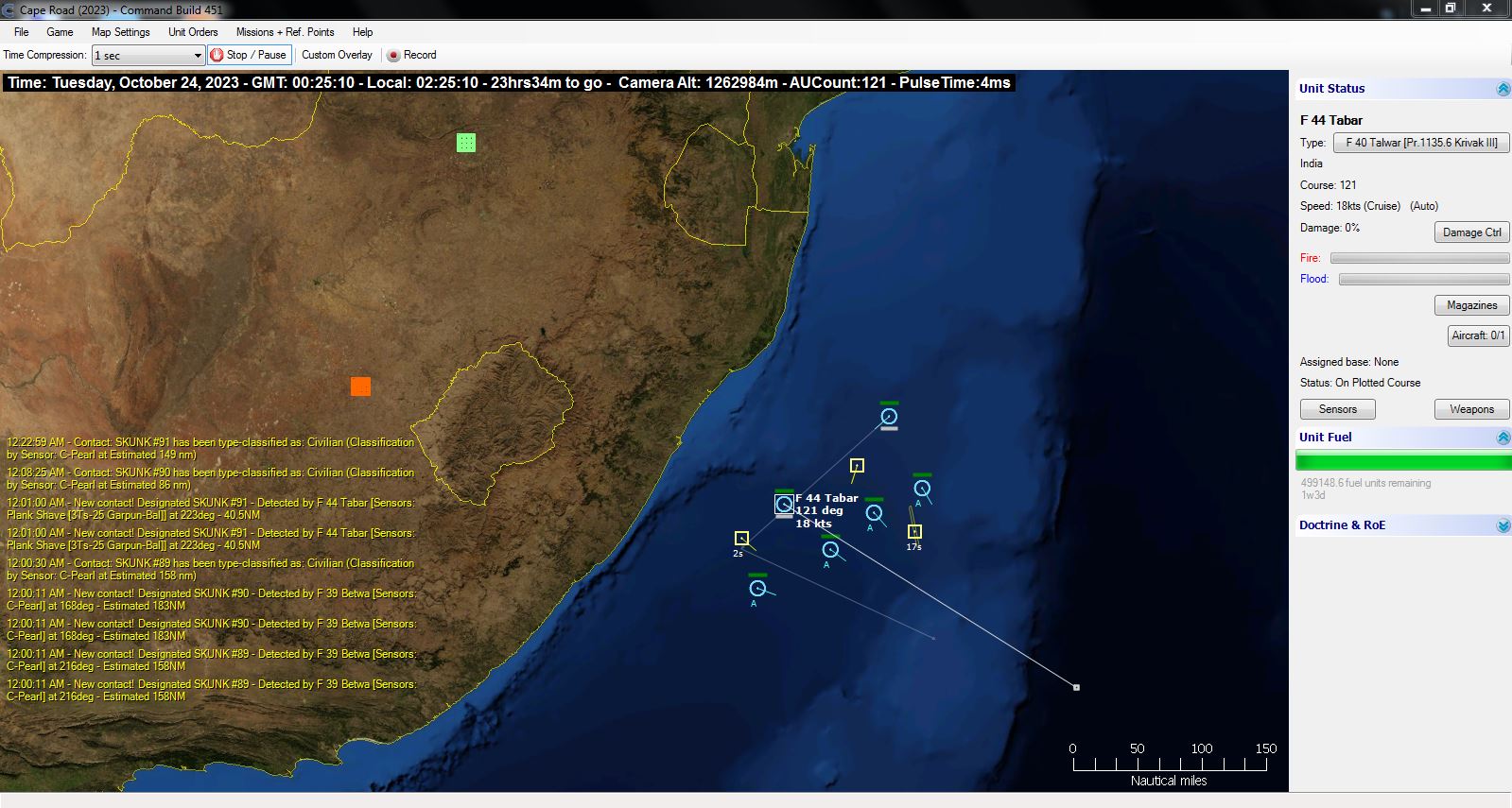1512x808 pixels.
Task: Select yellow contact marker labeled 2s
Action: point(741,539)
